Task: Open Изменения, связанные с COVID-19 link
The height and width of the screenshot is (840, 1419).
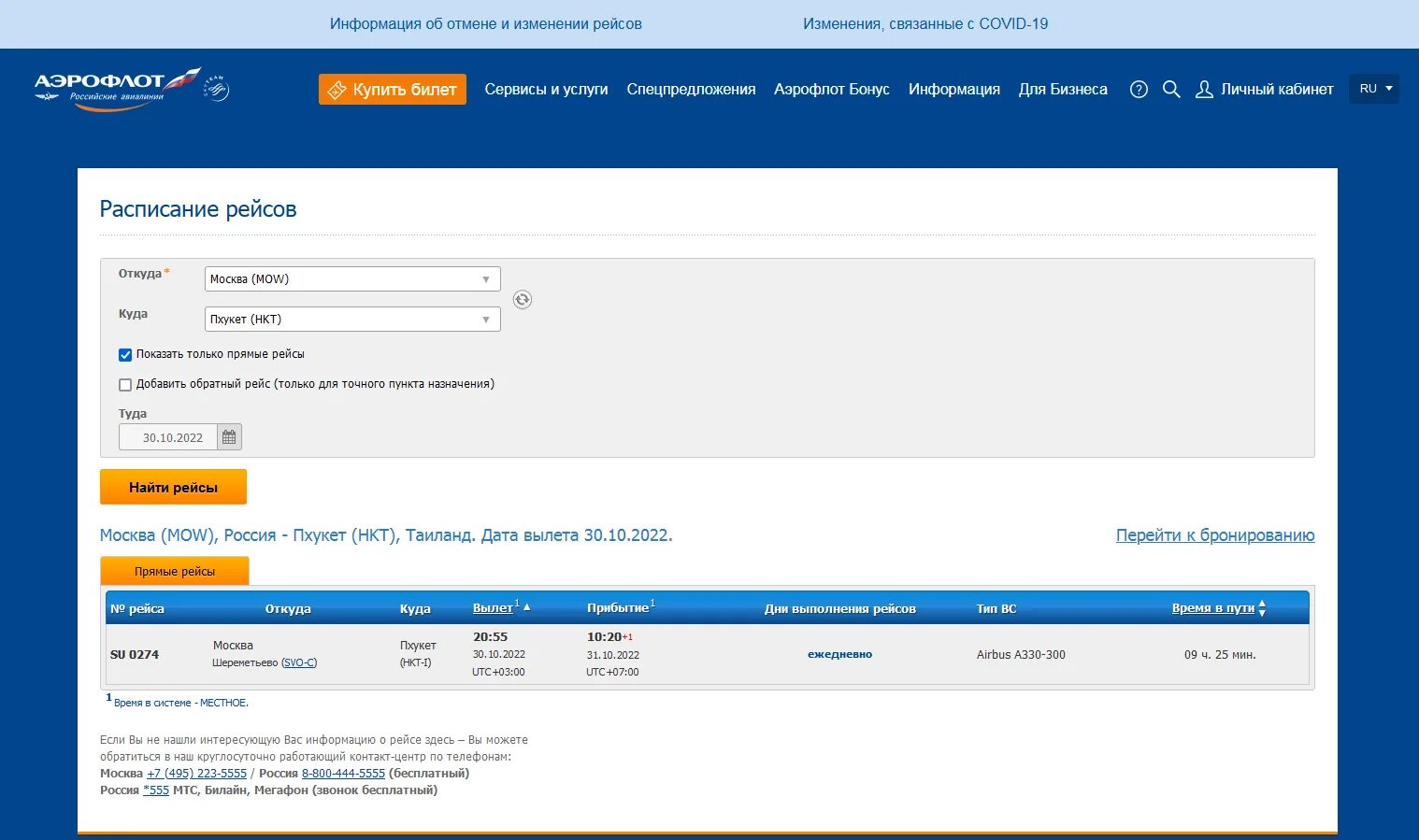Action: (925, 24)
